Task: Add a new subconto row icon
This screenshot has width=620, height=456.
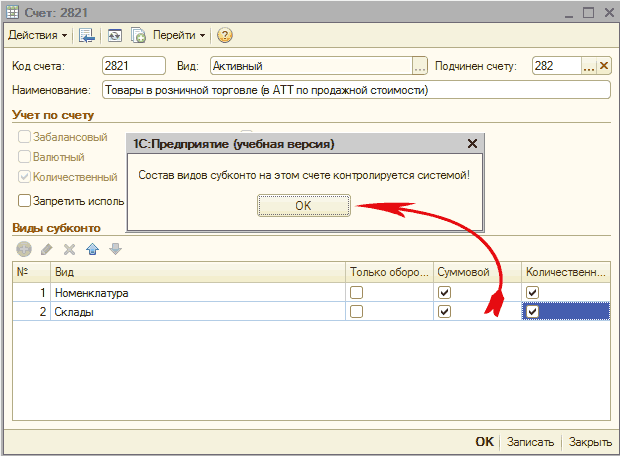Action: 23,249
